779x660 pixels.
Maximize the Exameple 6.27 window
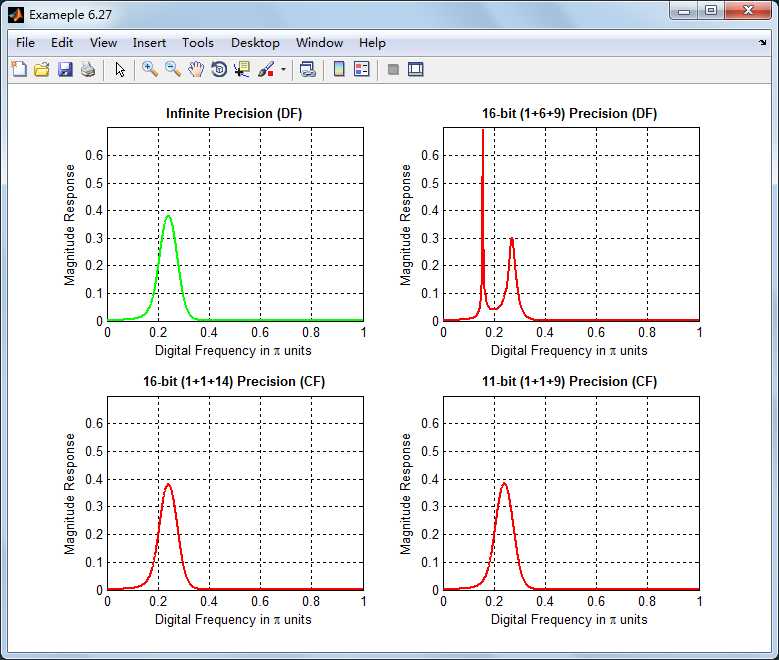coord(711,11)
